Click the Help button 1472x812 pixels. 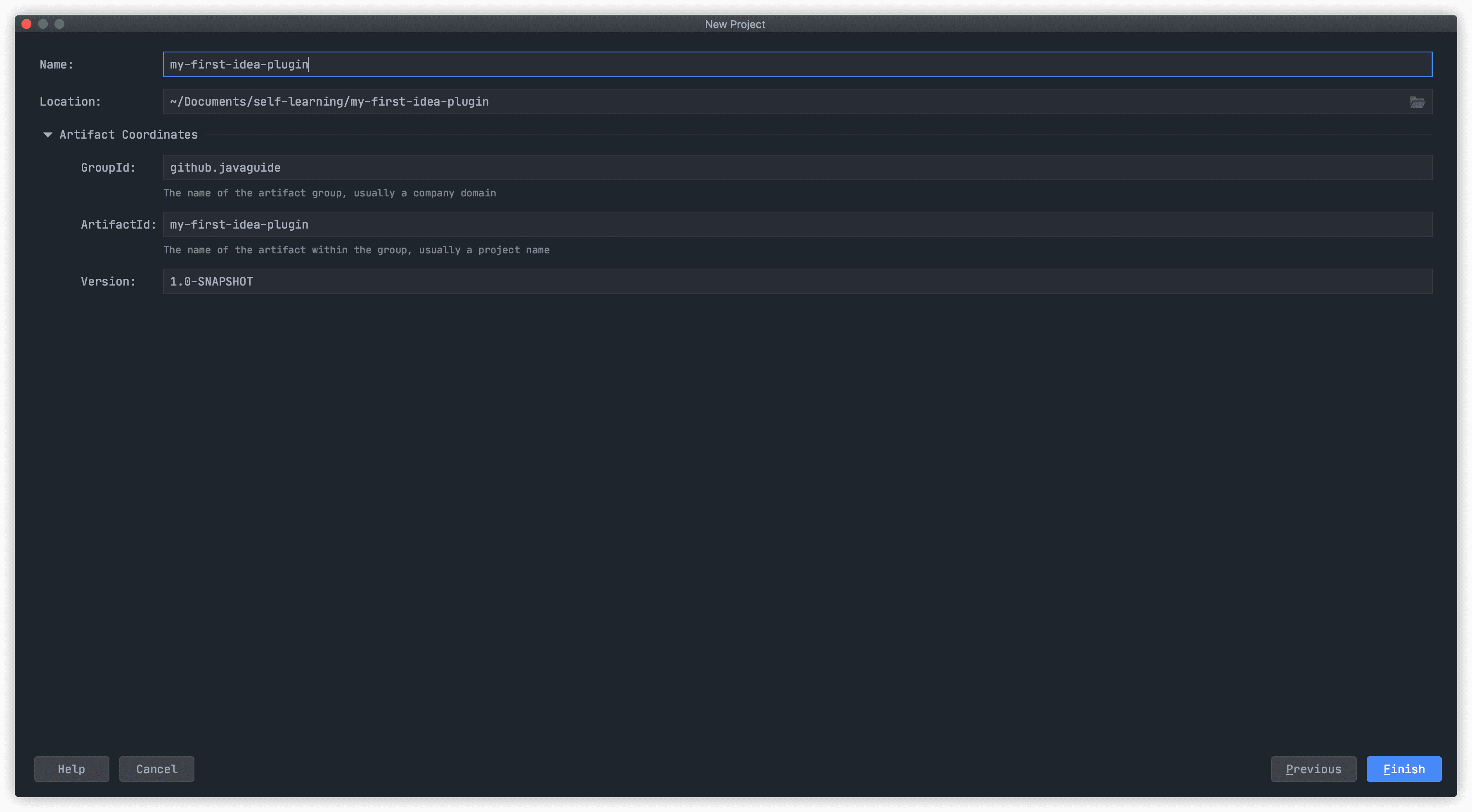[72, 769]
